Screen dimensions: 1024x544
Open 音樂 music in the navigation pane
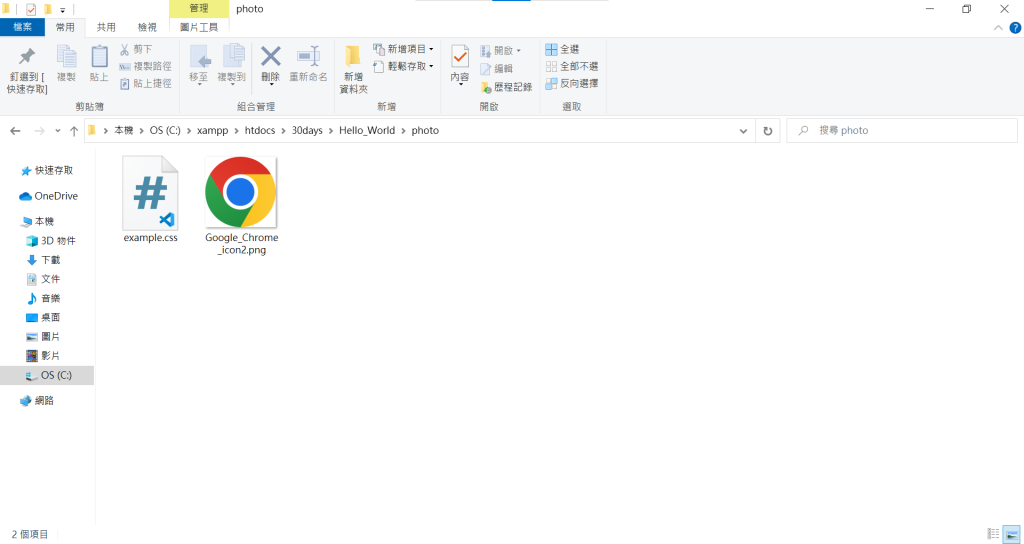point(43,298)
